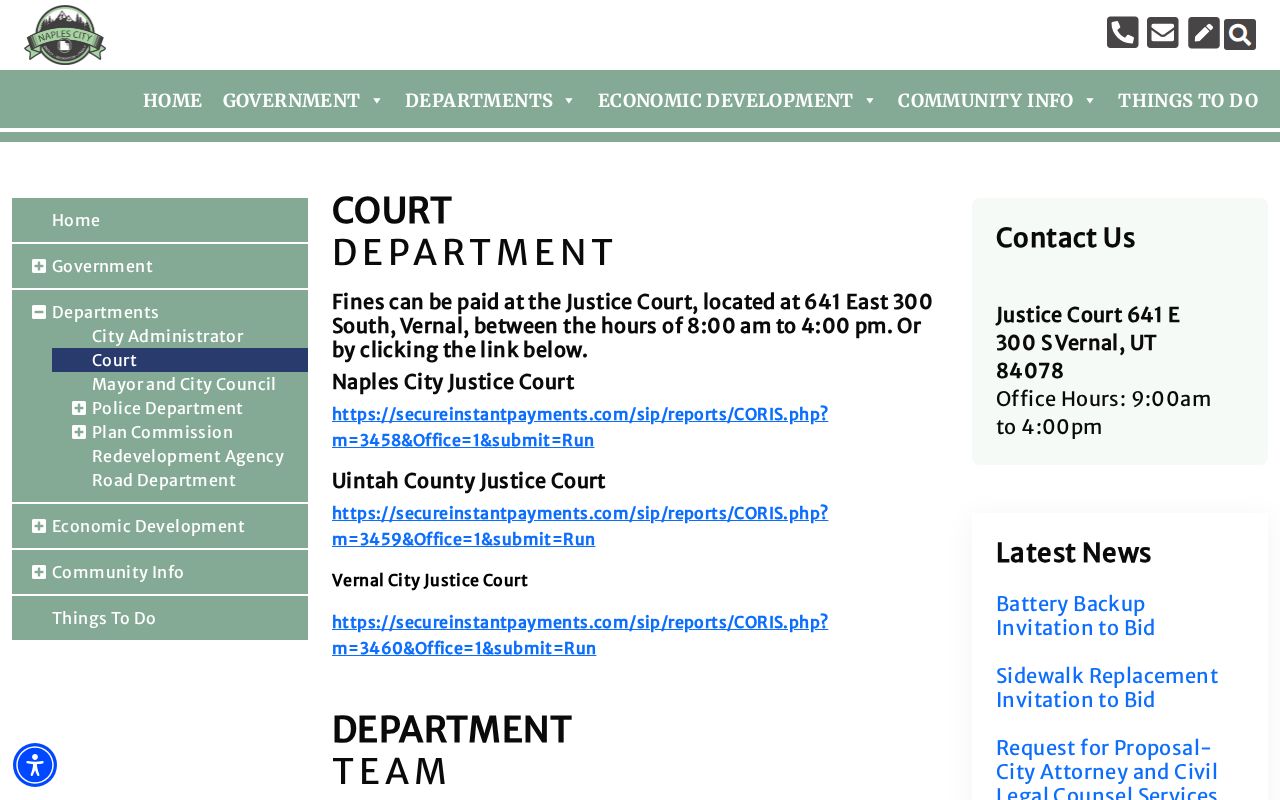
Task: Open Economic Development top navigation dropdown
Action: pos(737,100)
